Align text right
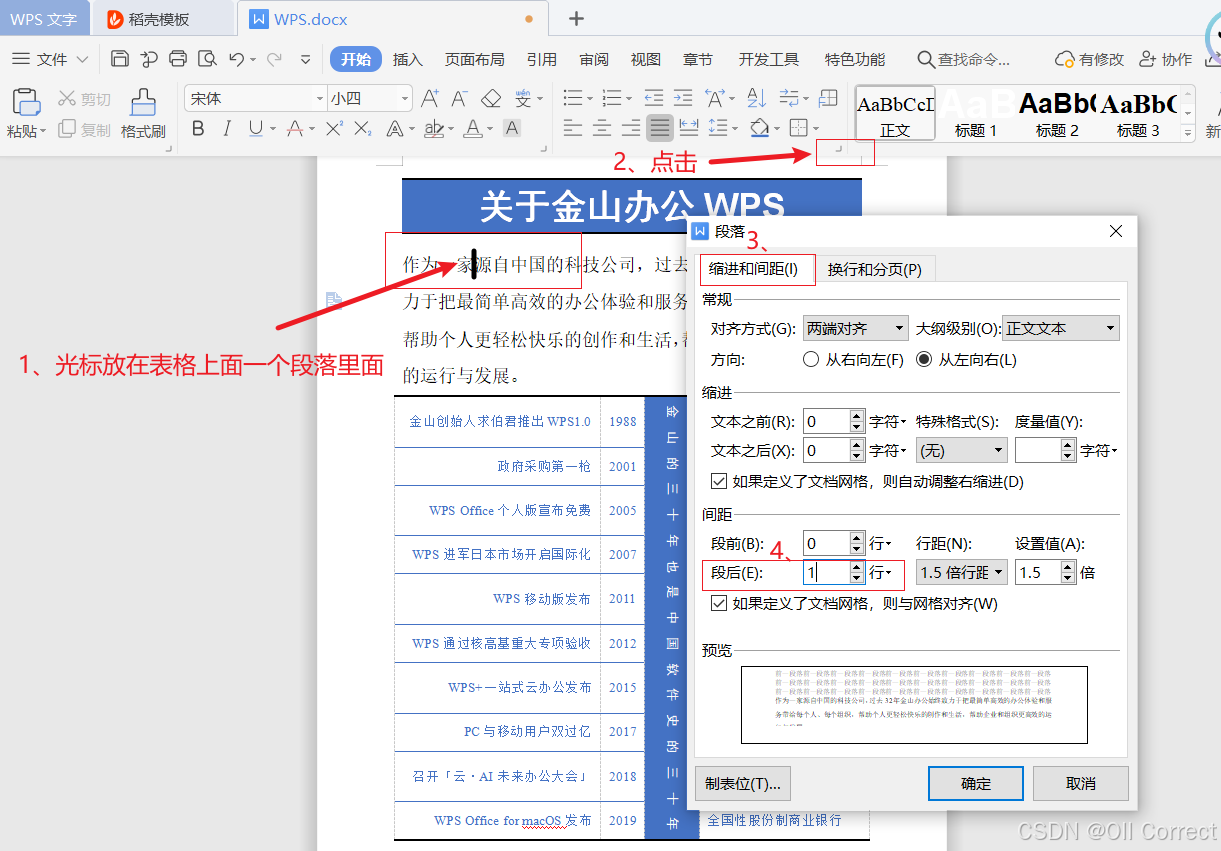Image resolution: width=1221 pixels, height=851 pixels. tap(631, 128)
